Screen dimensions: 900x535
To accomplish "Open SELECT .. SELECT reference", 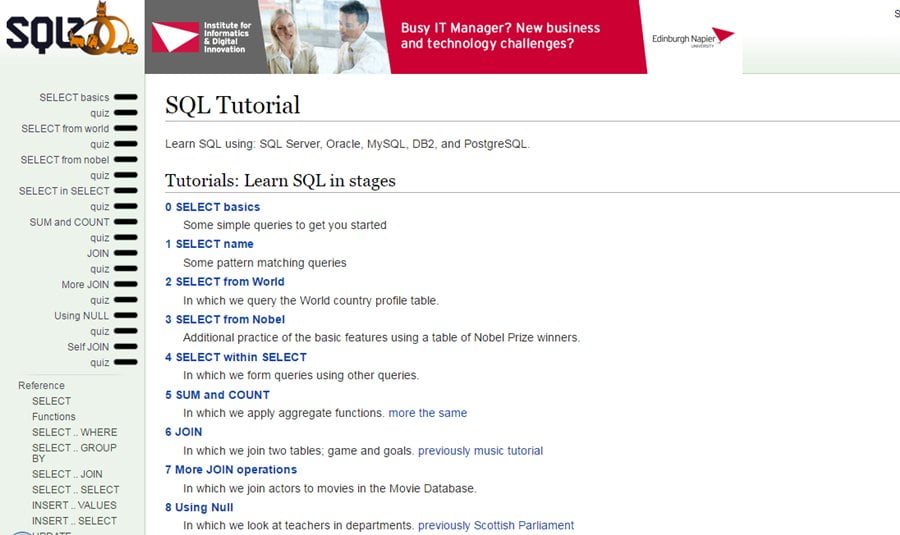I will click(76, 490).
